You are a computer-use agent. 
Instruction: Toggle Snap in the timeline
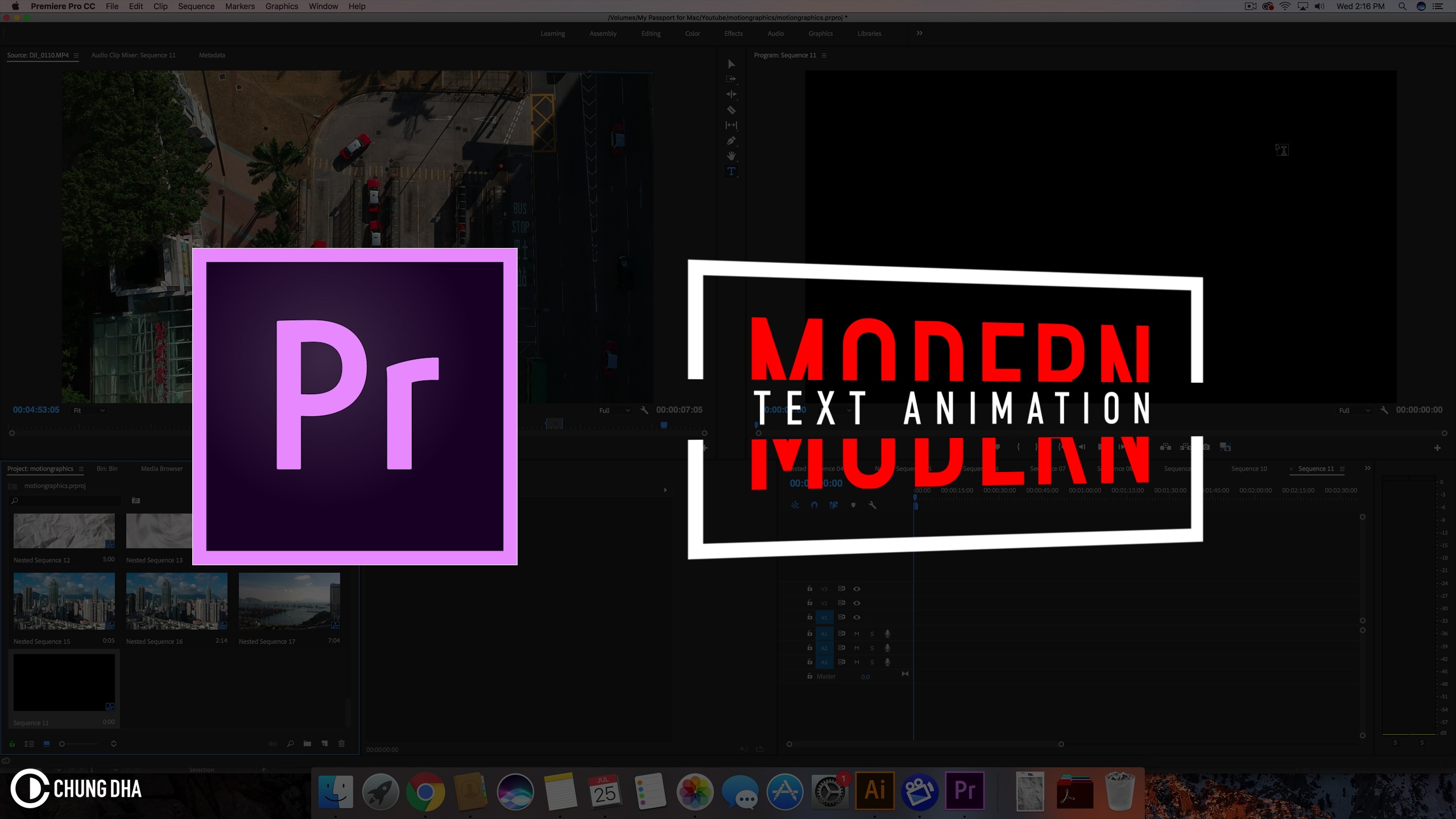tap(814, 504)
